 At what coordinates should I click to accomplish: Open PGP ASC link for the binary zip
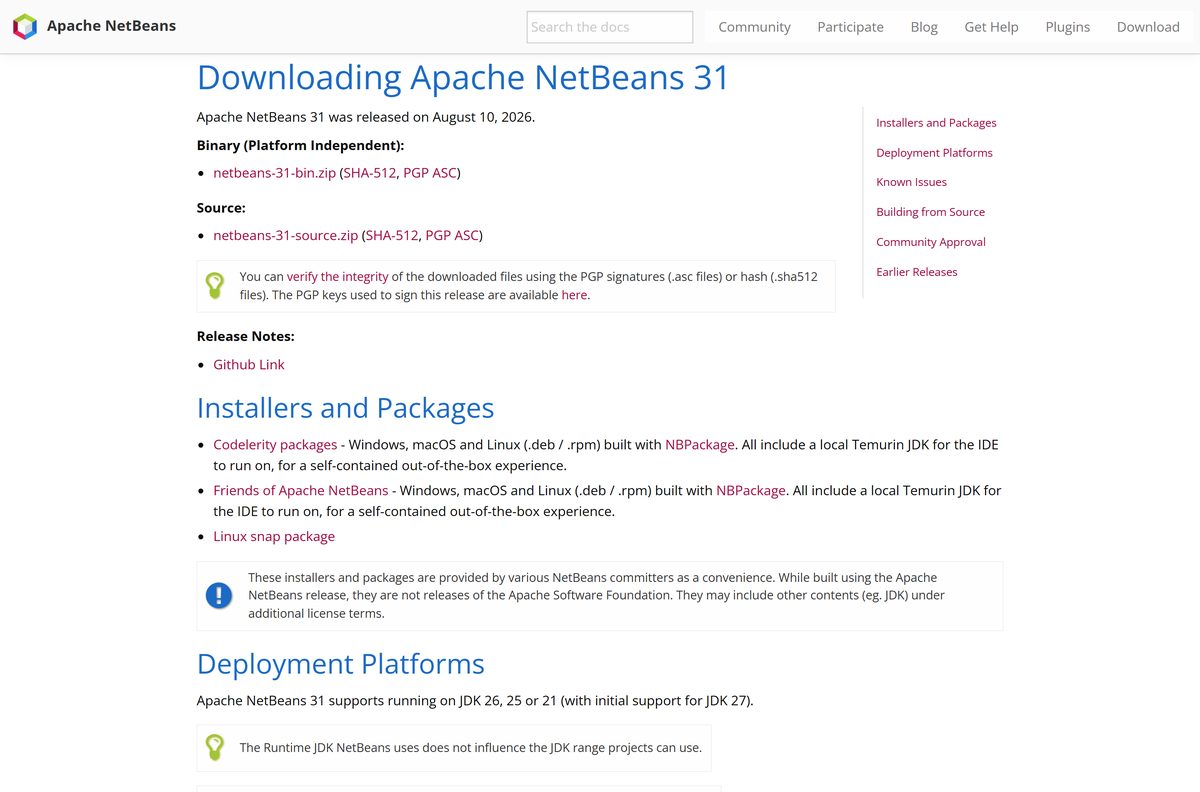point(430,173)
